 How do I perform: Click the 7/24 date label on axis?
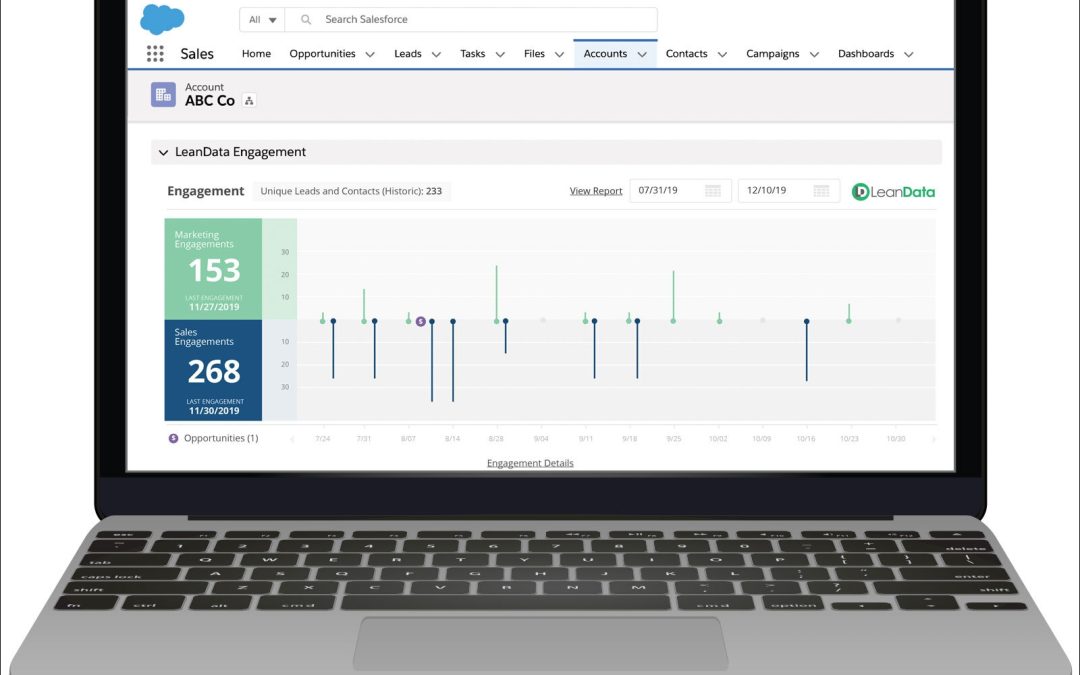tap(322, 439)
